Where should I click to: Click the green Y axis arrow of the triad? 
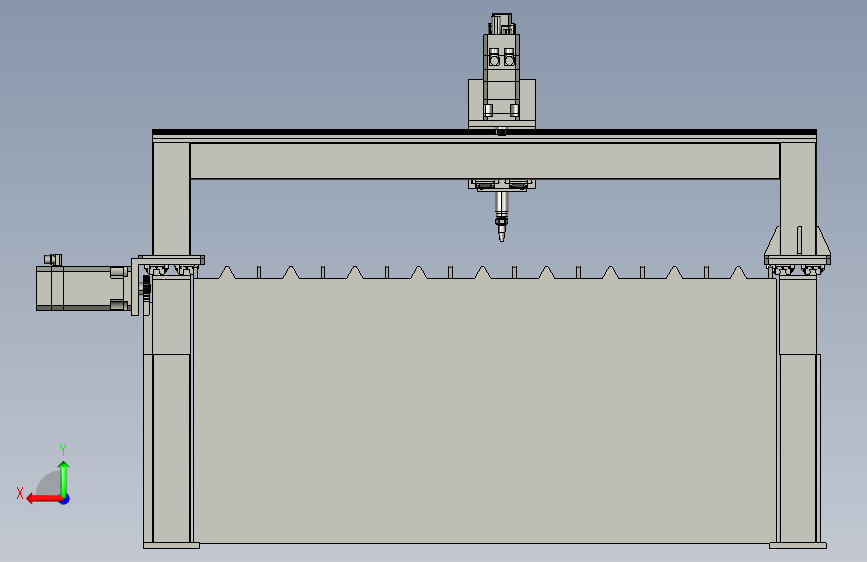point(64,478)
